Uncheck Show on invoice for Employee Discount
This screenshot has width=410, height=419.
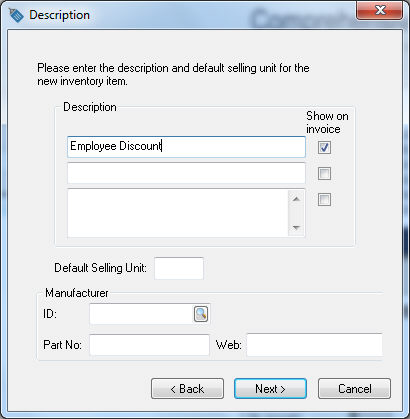click(x=324, y=147)
